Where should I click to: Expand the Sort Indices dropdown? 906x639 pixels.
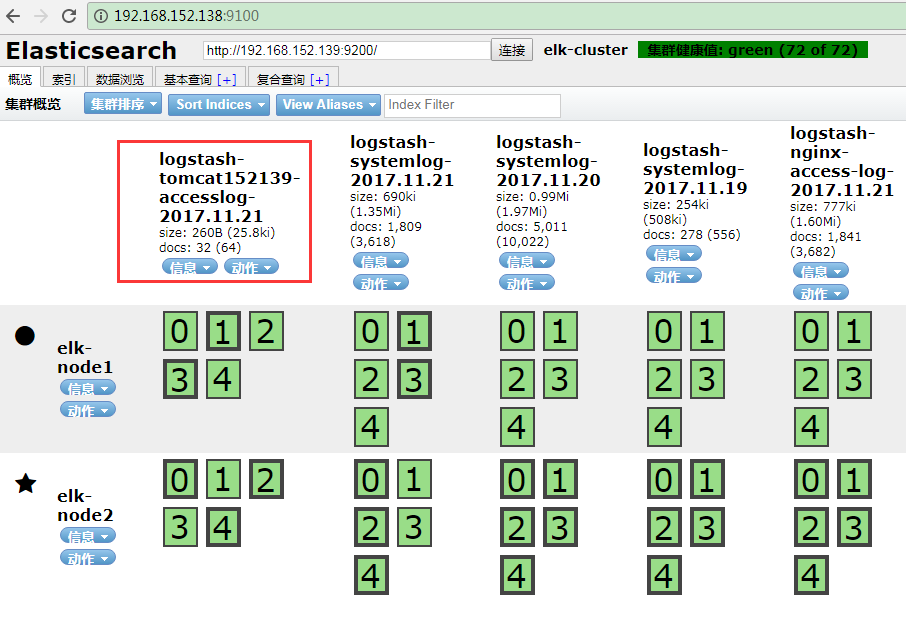[218, 105]
